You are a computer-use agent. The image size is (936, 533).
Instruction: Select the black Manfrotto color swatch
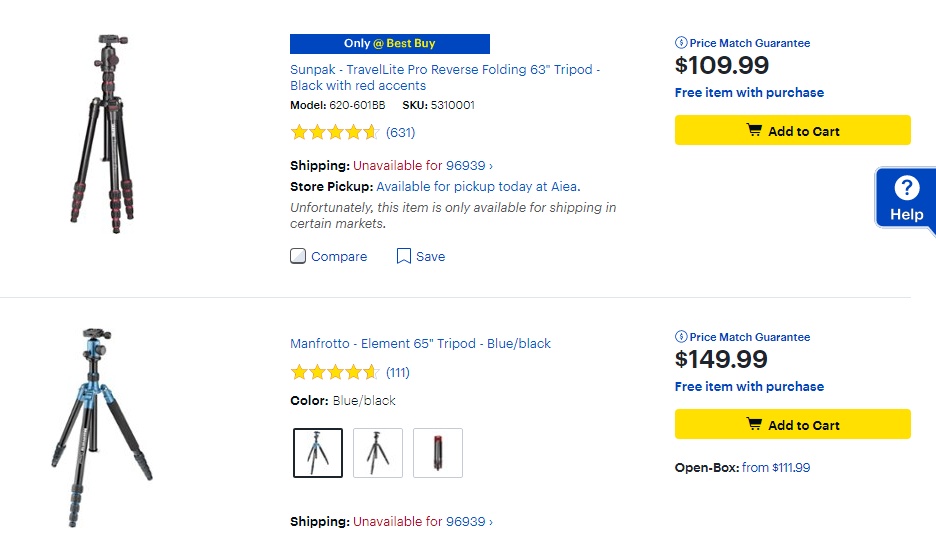[378, 453]
